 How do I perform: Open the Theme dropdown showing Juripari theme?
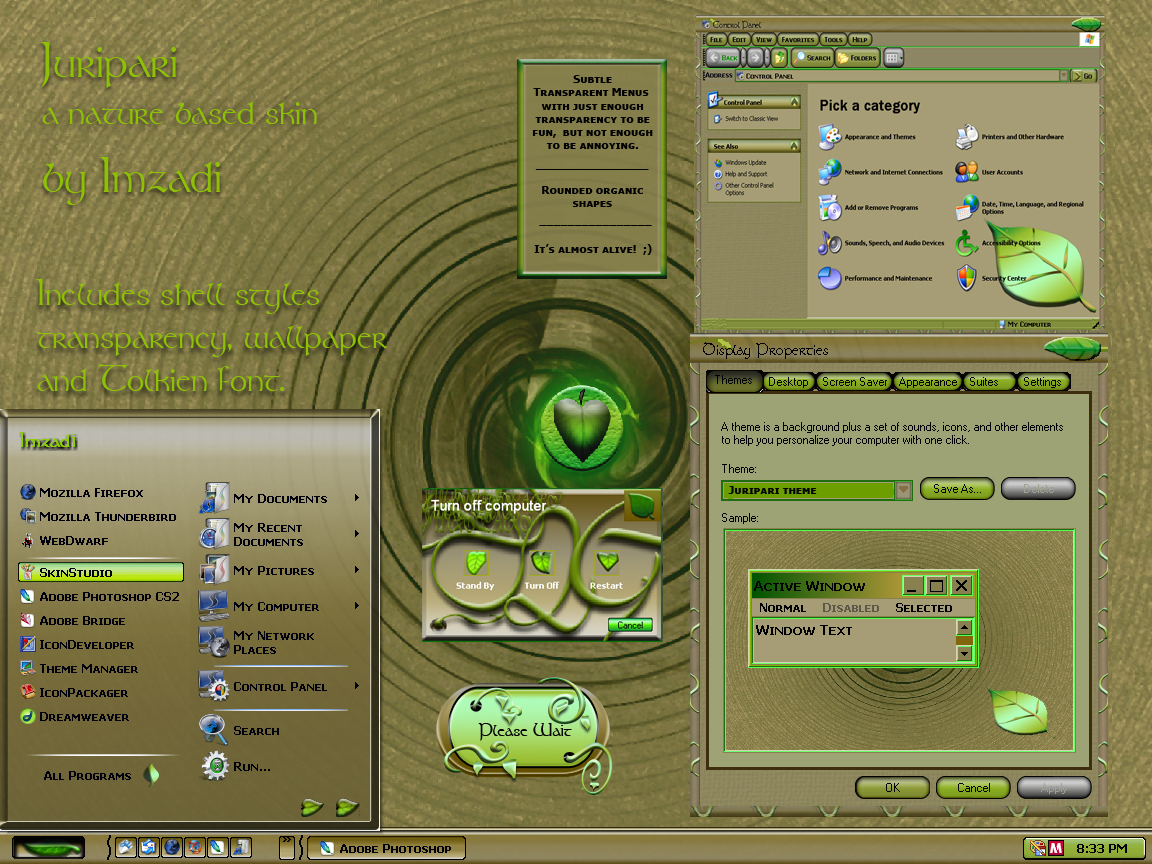(x=903, y=490)
